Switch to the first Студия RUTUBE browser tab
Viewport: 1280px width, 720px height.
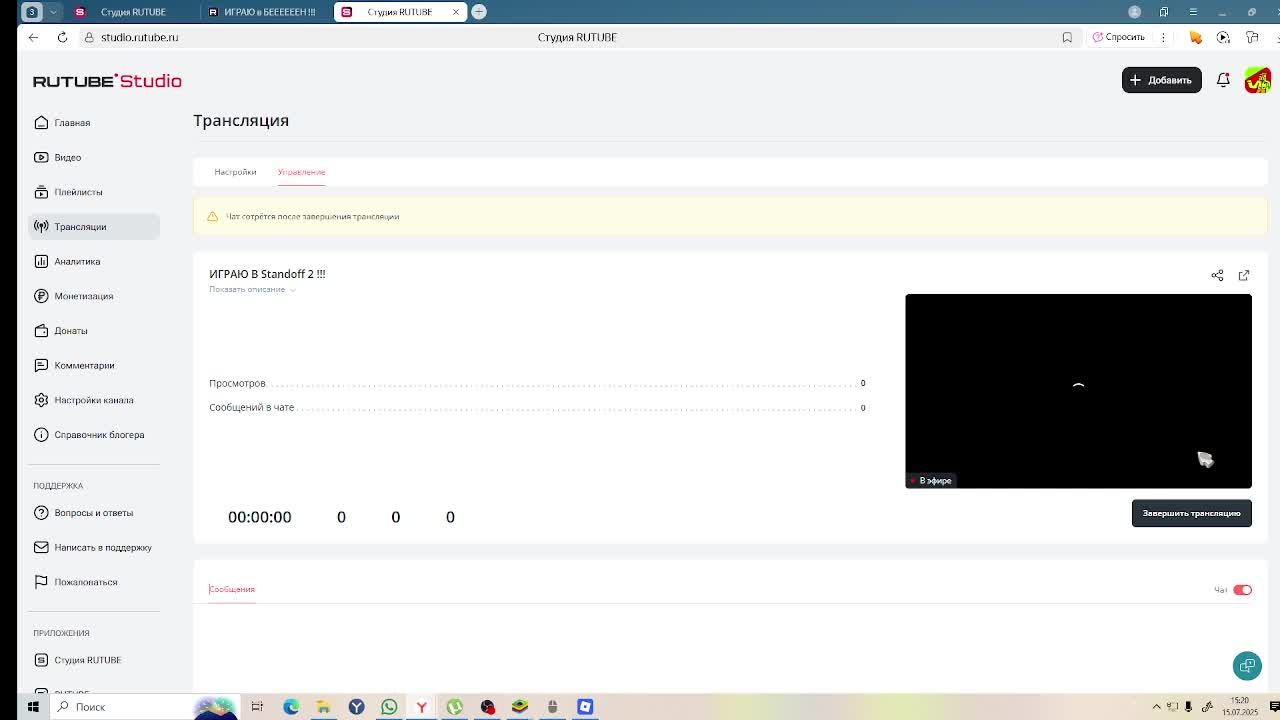[132, 12]
